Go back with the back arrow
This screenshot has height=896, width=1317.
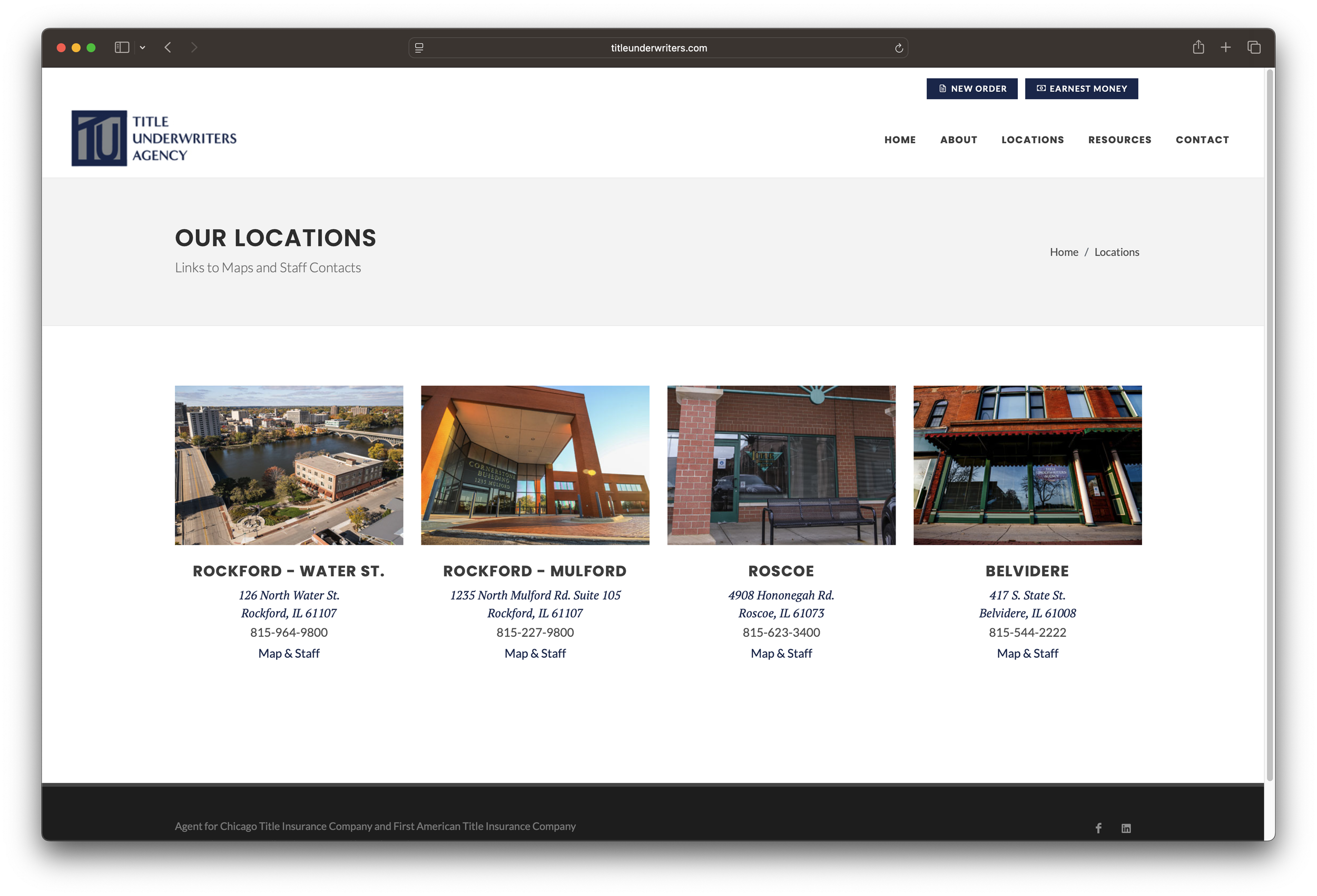tap(168, 47)
